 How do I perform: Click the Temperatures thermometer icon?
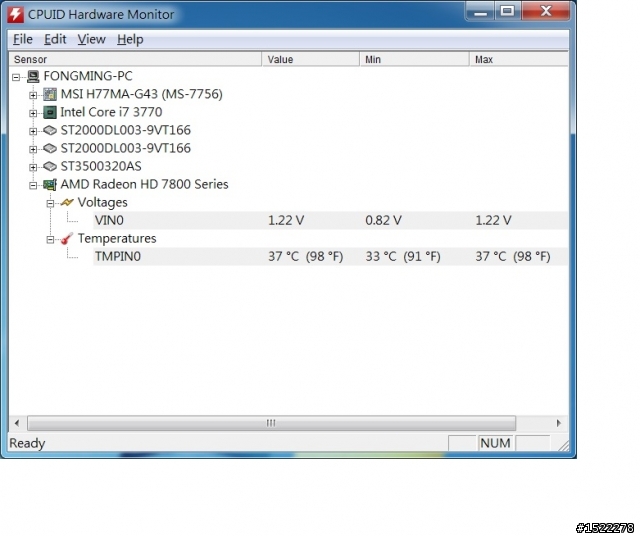67,239
